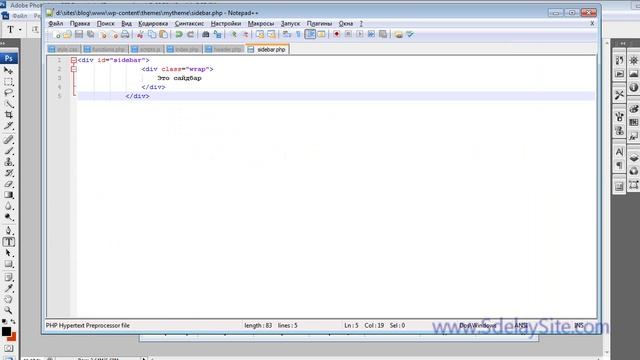
Task: Open the Кодировка menu in Notepad++
Action: point(153,24)
